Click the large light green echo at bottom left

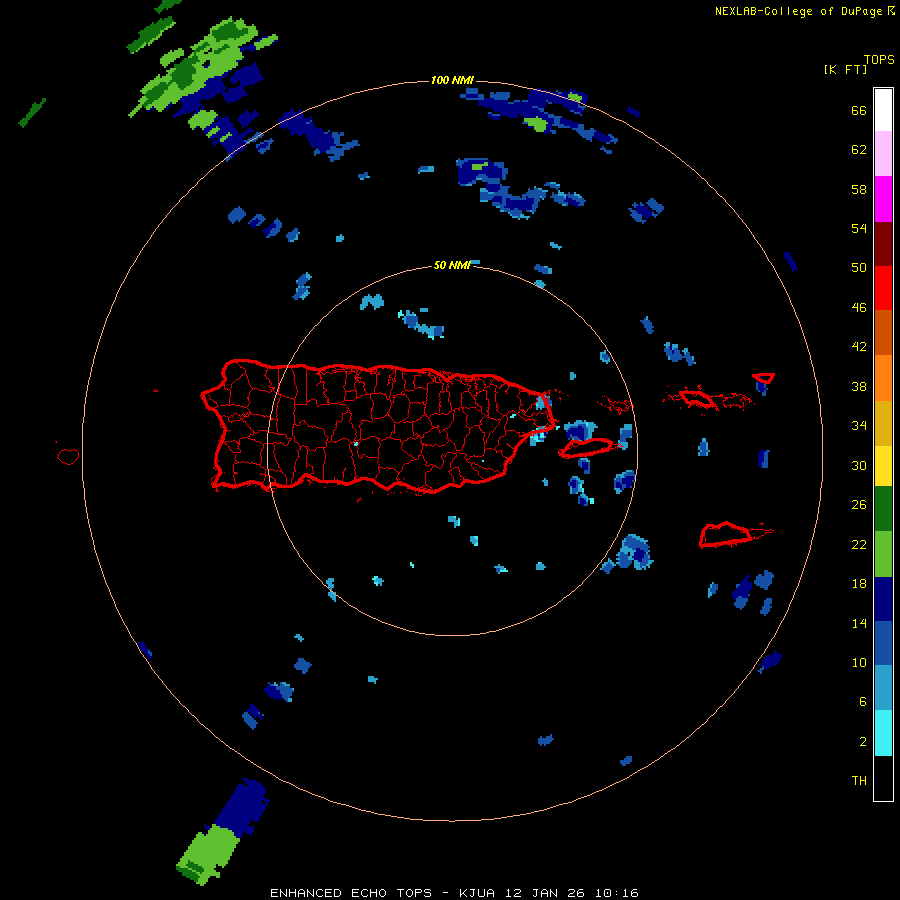208,854
